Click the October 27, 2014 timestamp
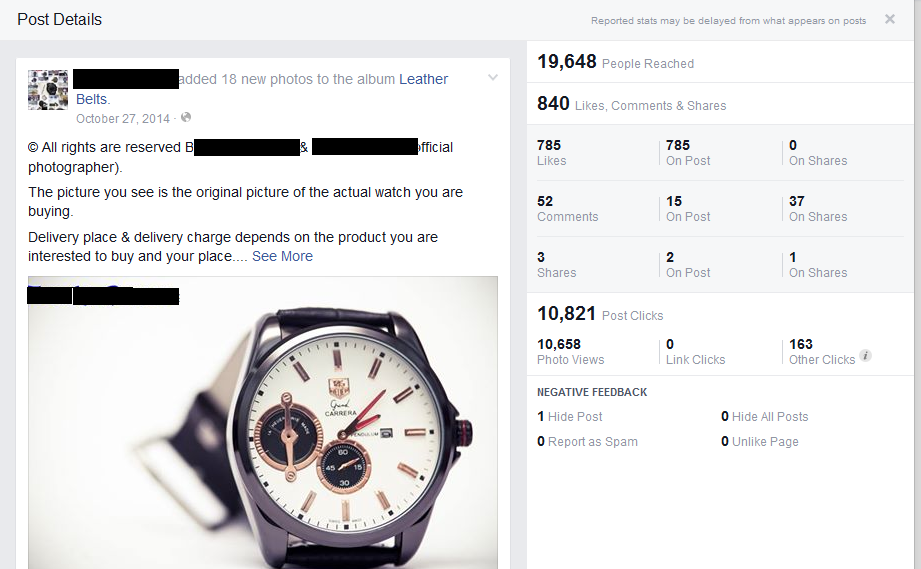Screen dimensions: 921x569 pyautogui.click(x=123, y=118)
